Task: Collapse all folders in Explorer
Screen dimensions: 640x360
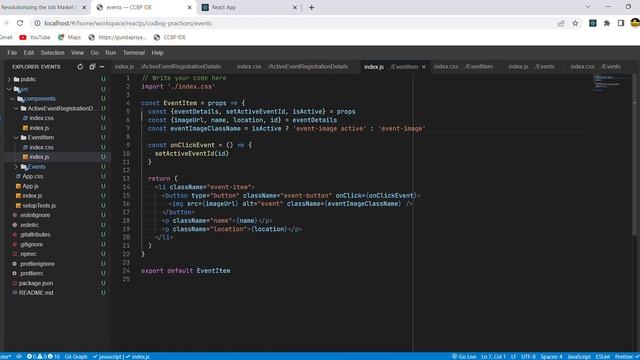Action: click(x=92, y=67)
